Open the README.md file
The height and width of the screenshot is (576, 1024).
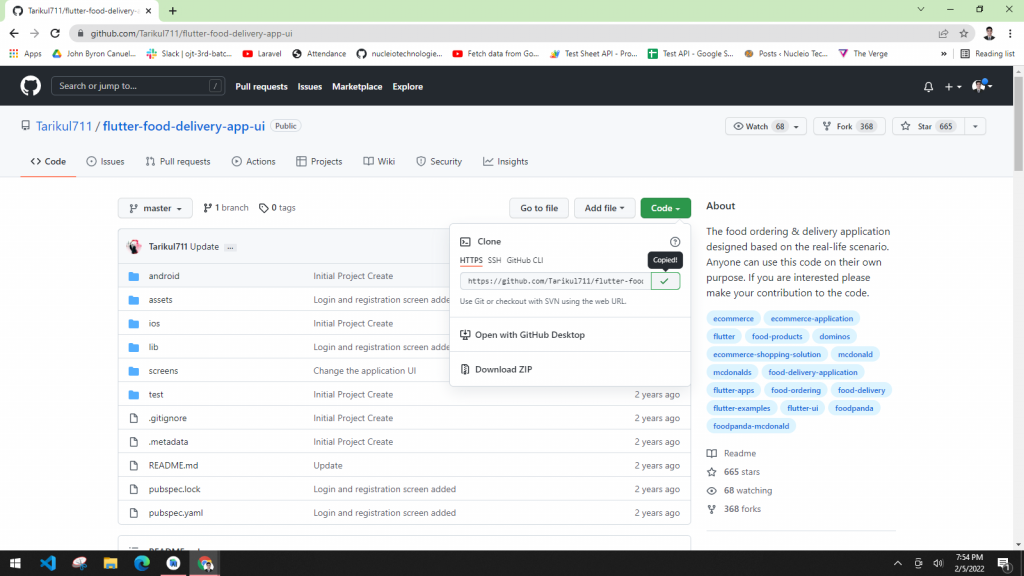click(x=173, y=466)
